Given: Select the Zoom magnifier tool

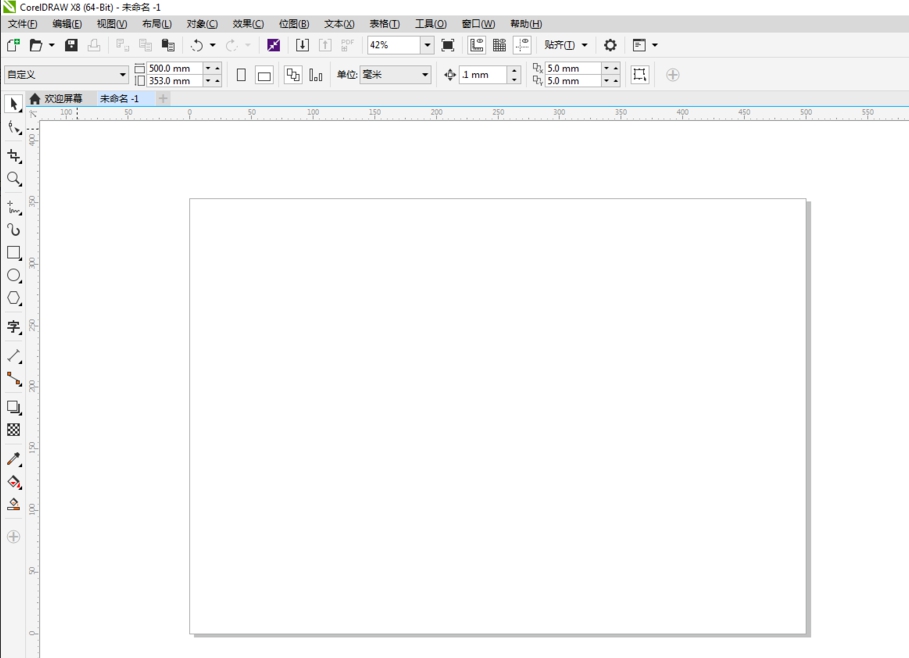Looking at the screenshot, I should click(x=14, y=180).
